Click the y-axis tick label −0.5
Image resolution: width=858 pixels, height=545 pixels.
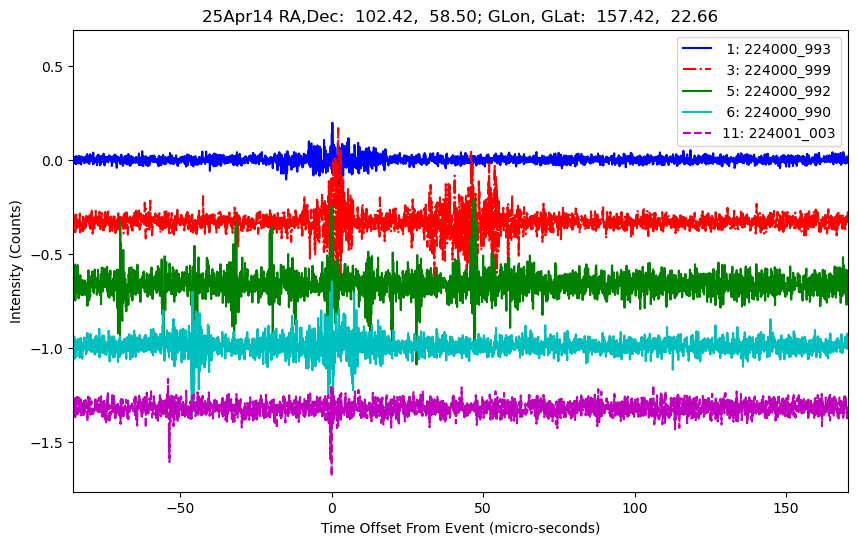point(48,255)
